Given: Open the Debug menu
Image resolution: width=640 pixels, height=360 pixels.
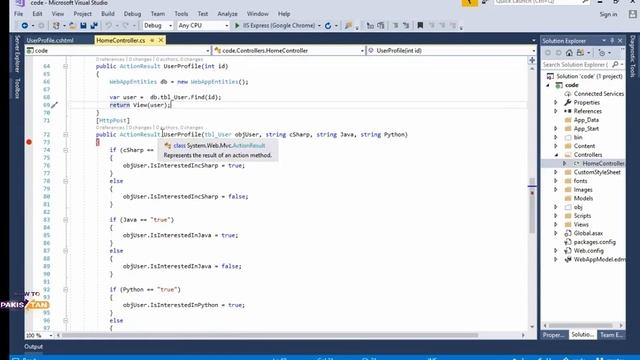Looking at the screenshot, I should (x=132, y=14).
